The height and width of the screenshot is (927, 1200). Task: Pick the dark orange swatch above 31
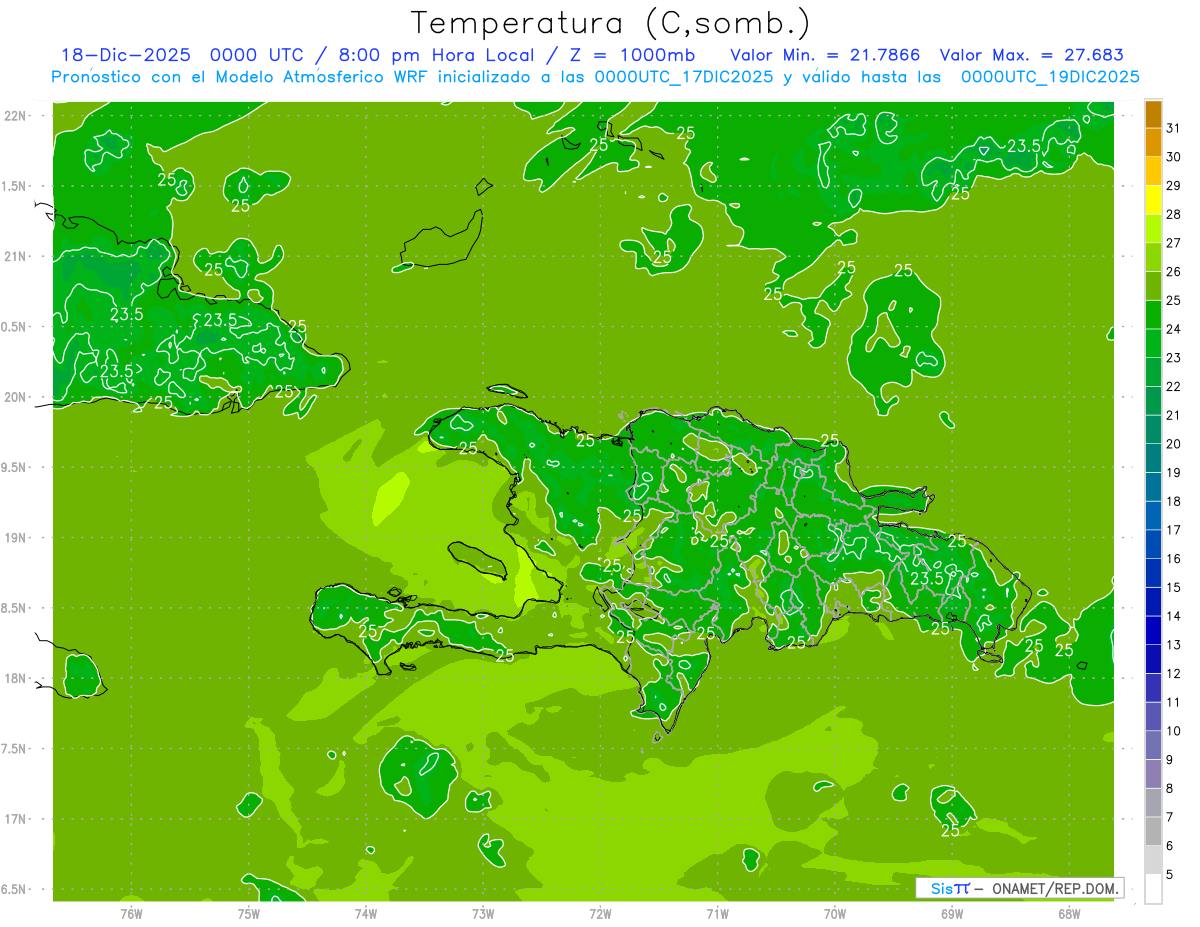[x=1153, y=114]
